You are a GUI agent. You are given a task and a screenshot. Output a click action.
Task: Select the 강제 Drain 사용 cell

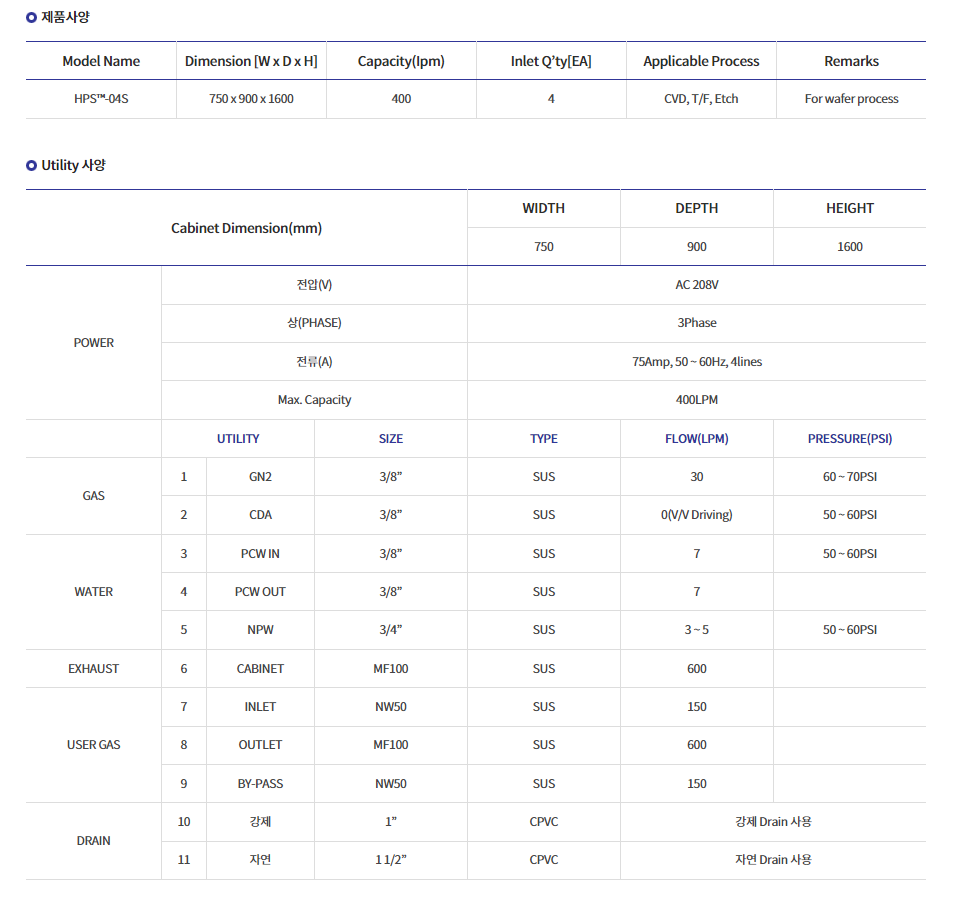773,822
